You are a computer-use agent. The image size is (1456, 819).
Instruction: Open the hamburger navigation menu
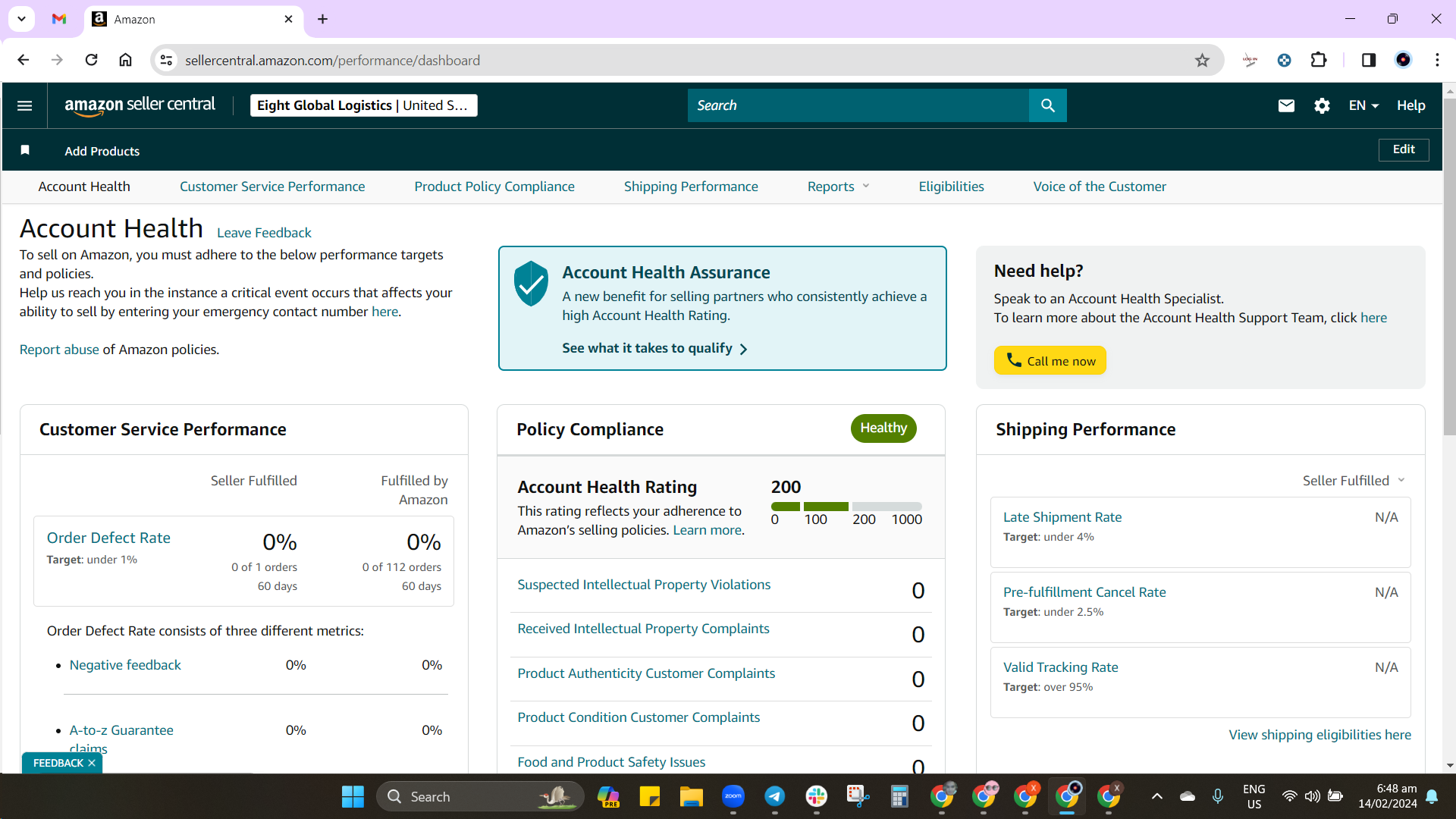point(24,105)
